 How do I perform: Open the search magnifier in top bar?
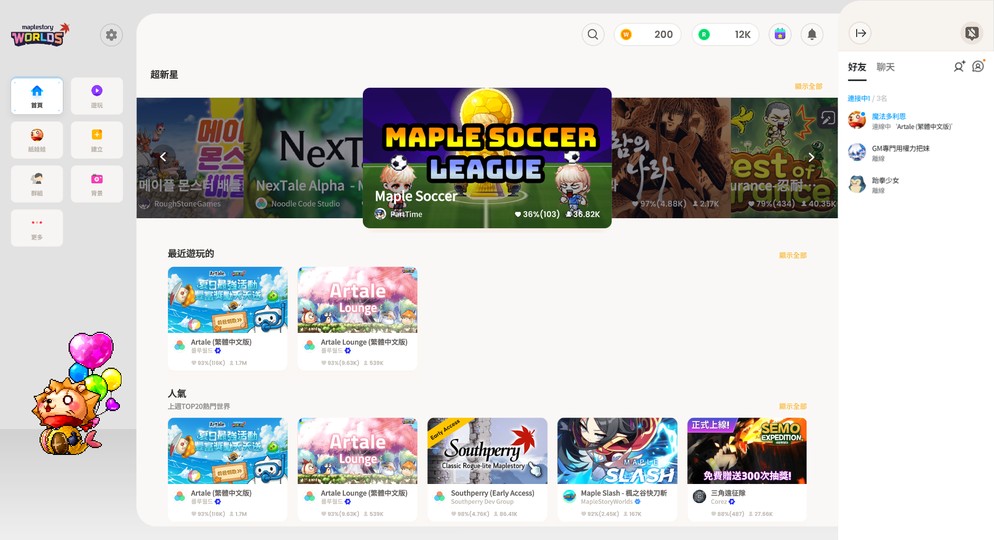pos(593,35)
